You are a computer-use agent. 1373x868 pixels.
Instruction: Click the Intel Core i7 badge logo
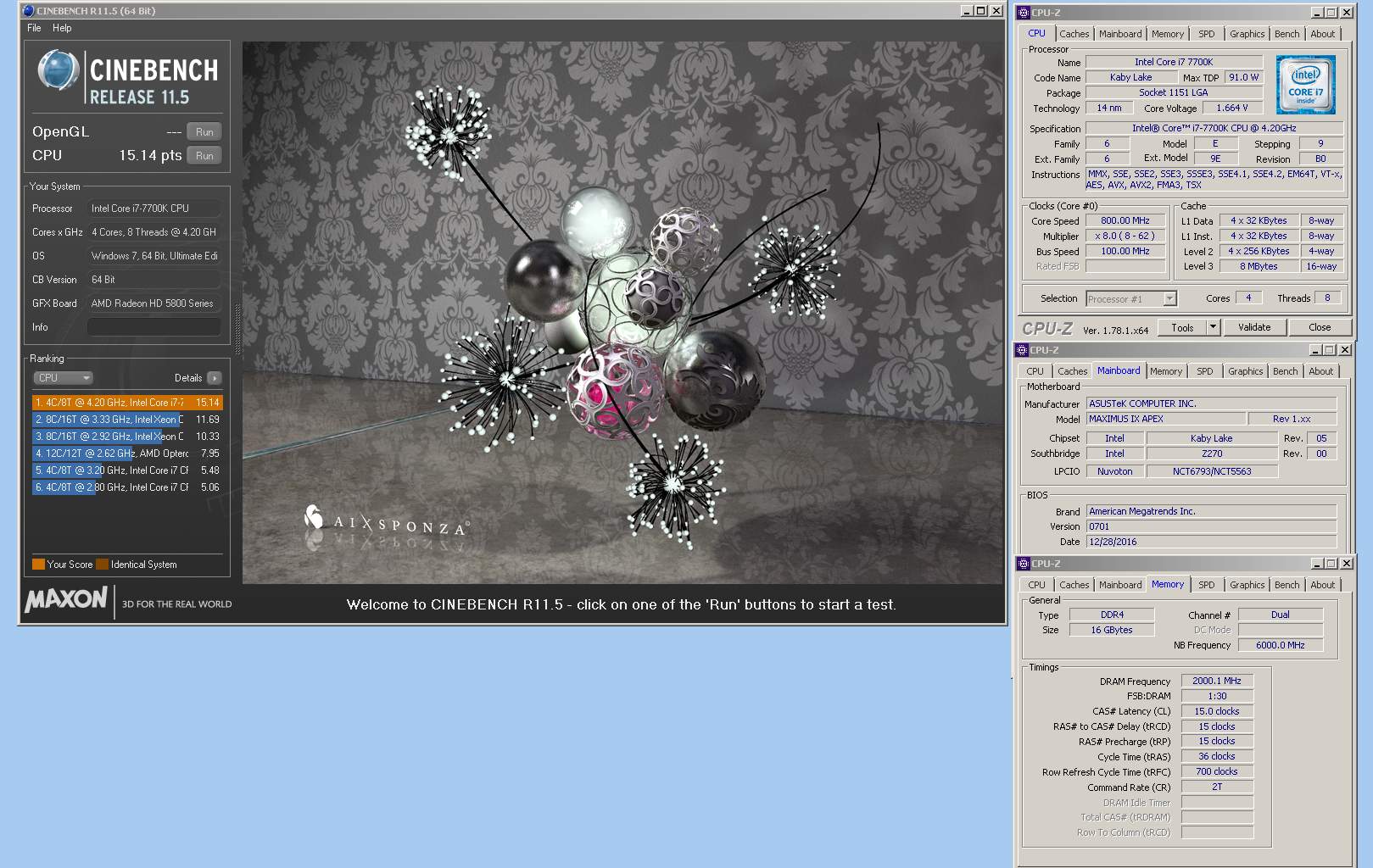[1306, 85]
